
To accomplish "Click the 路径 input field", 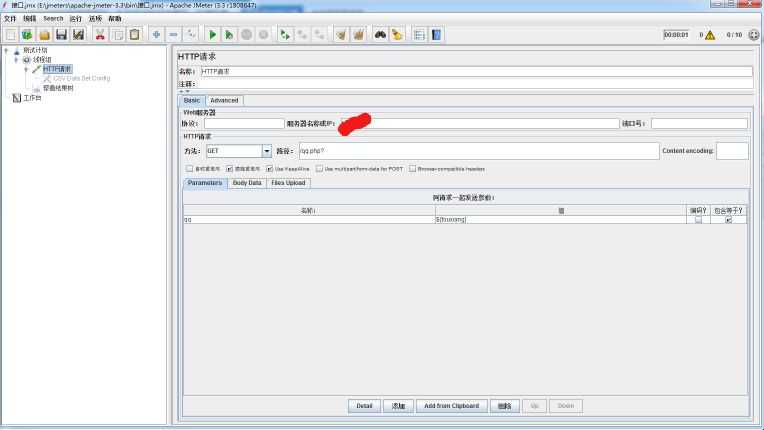I will [479, 151].
